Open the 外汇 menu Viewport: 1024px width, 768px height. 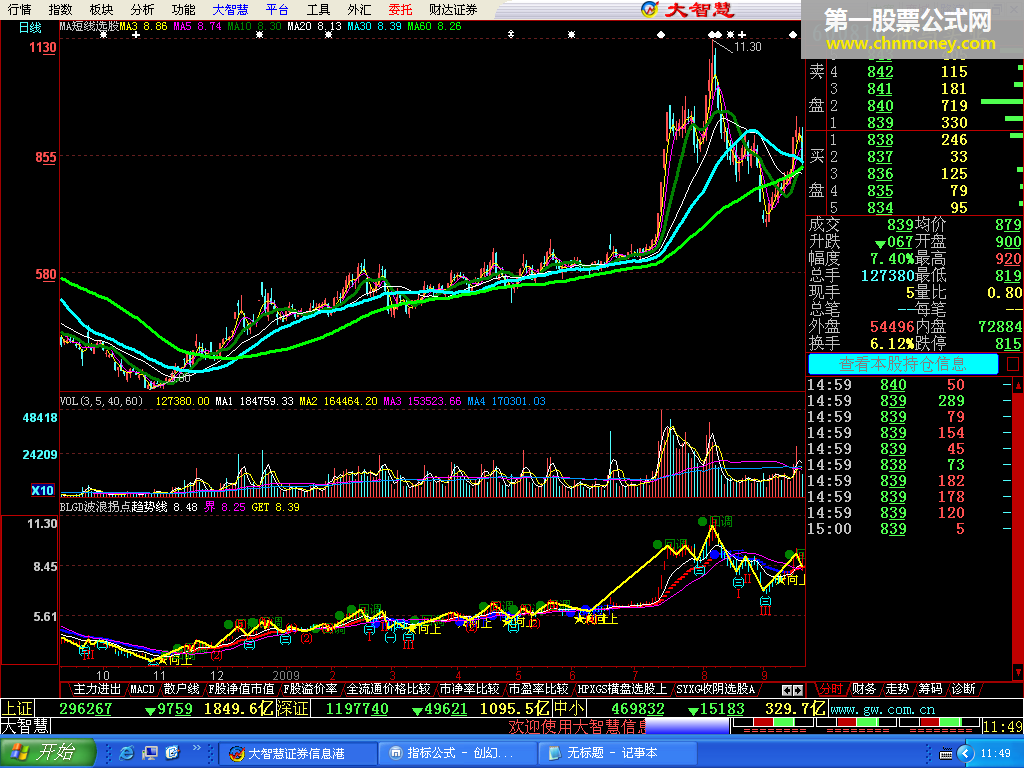pos(360,10)
